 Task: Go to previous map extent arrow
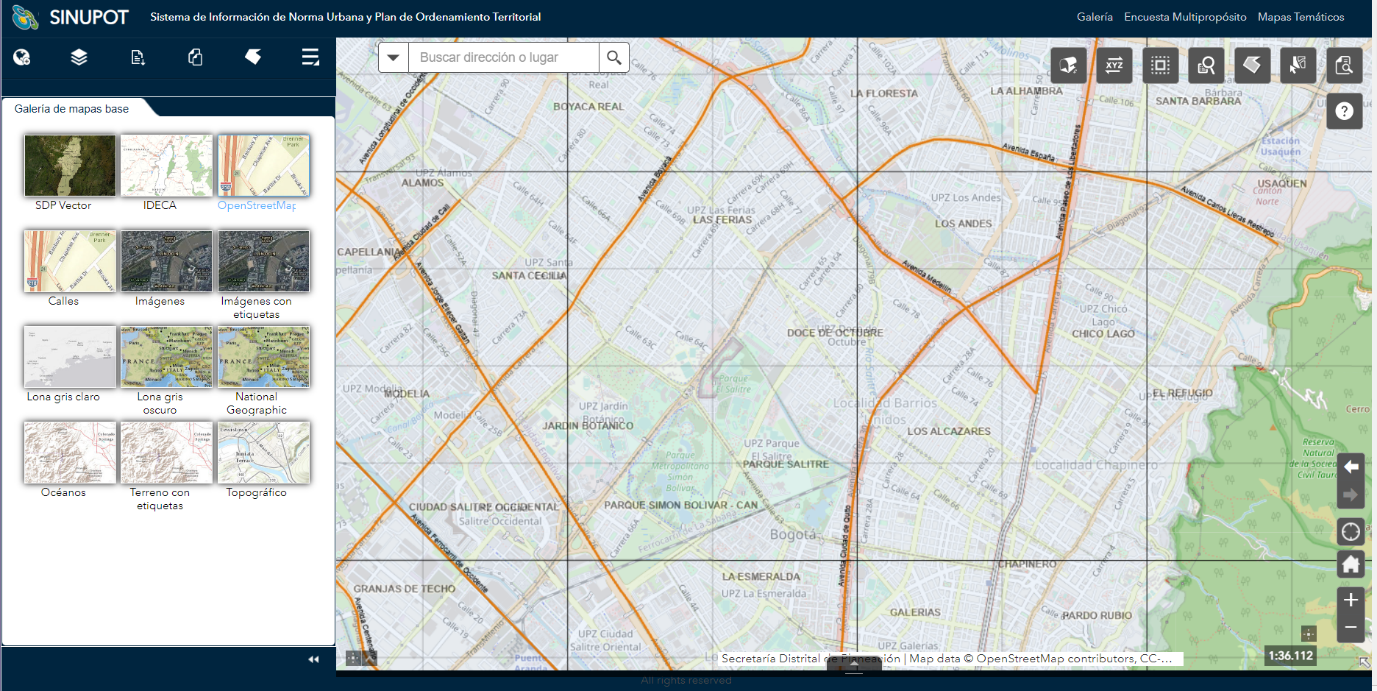click(1351, 467)
